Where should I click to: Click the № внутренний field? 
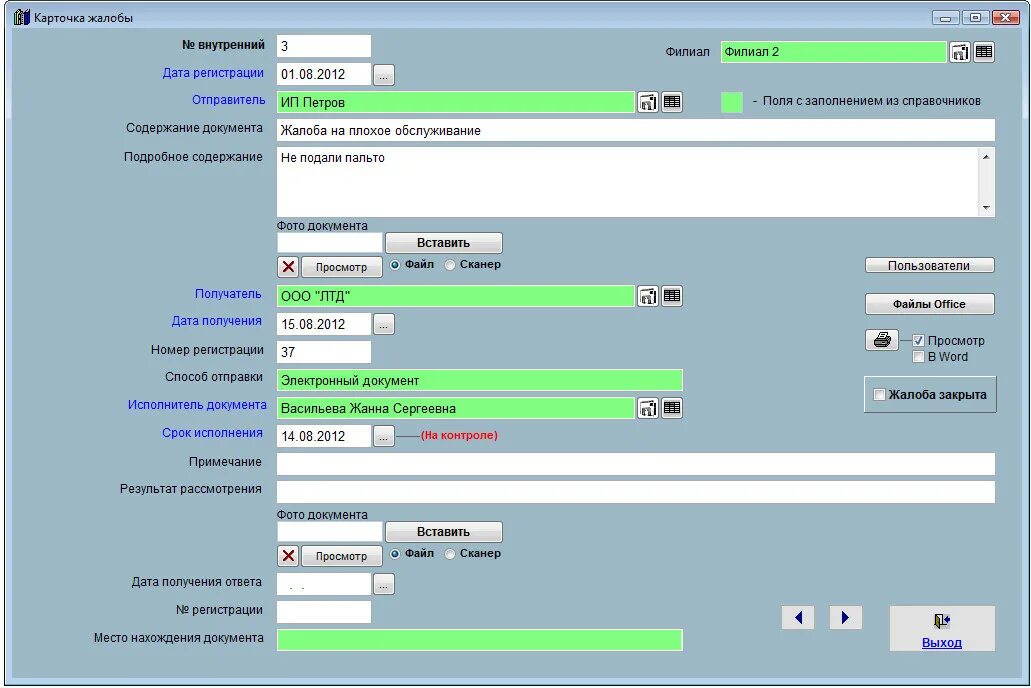tap(324, 46)
